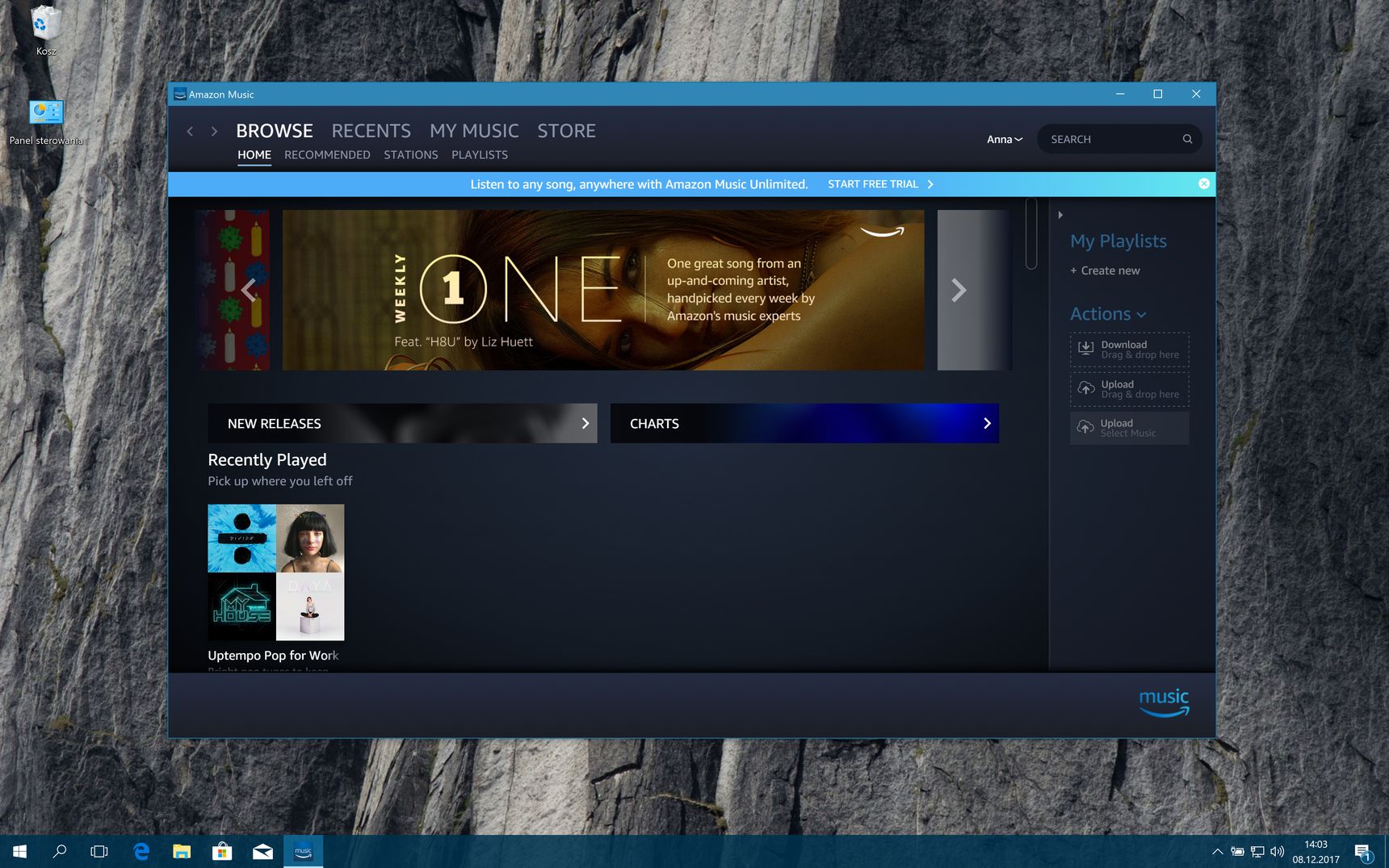Click the Amazon music logo
Screen dimensions: 1389x868
point(1164,702)
